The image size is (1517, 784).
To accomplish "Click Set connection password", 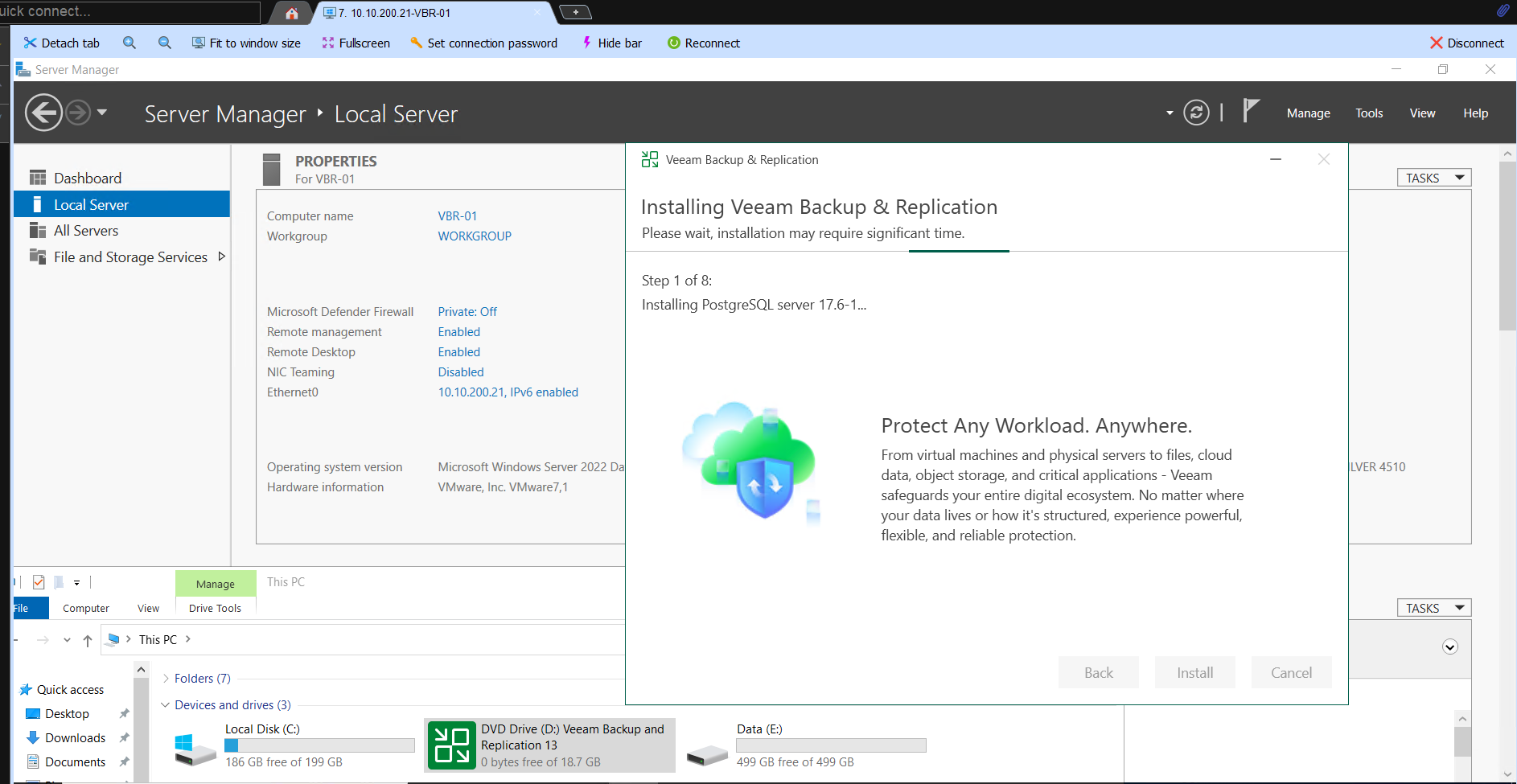I will pos(483,43).
